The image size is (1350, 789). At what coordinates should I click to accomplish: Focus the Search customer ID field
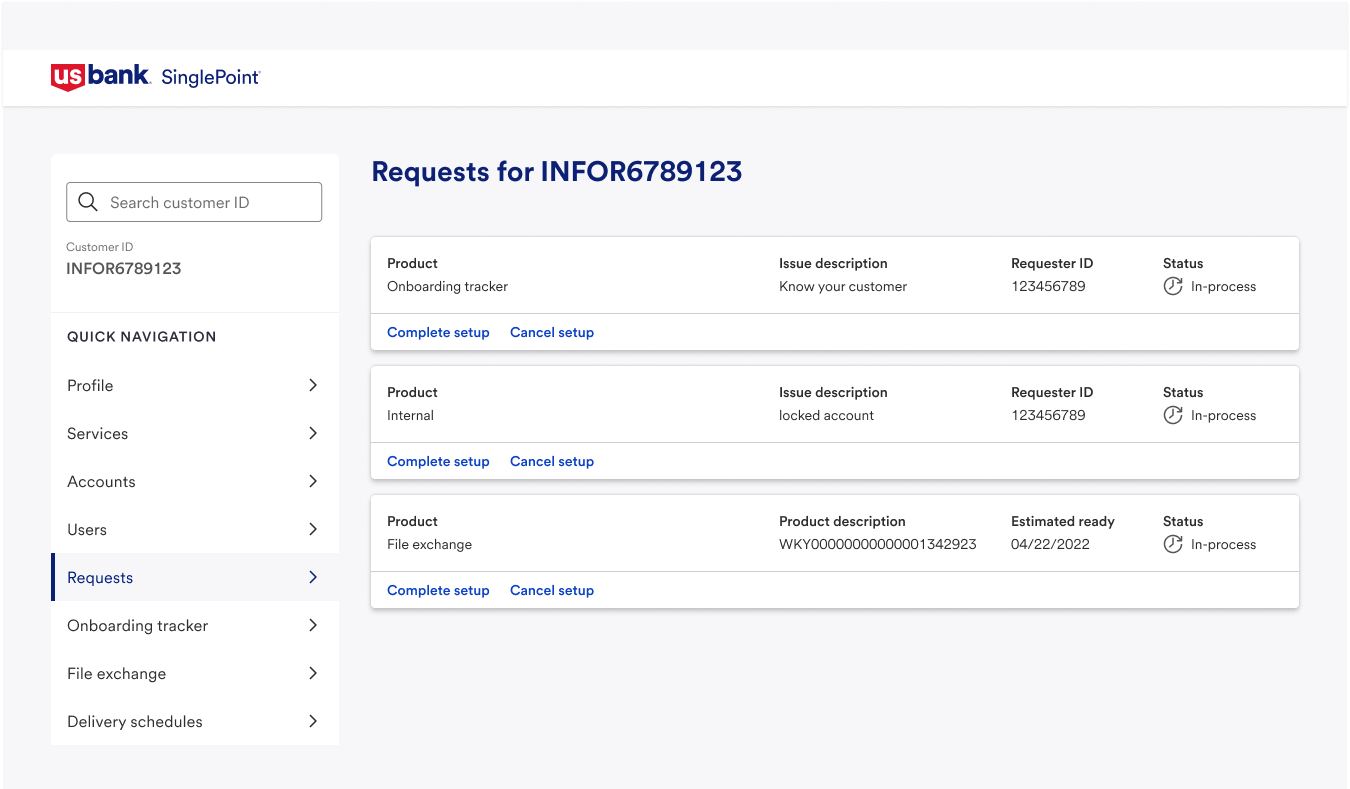pos(194,202)
